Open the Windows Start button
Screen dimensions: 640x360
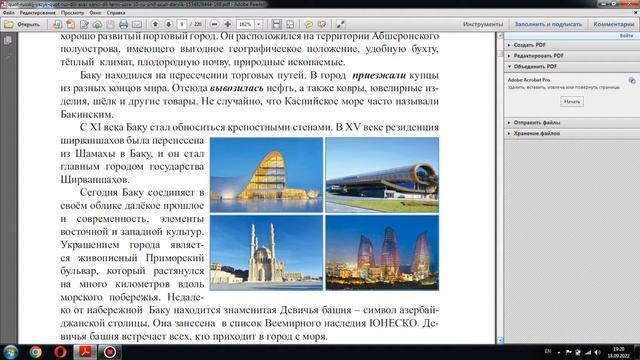[x=10, y=352]
